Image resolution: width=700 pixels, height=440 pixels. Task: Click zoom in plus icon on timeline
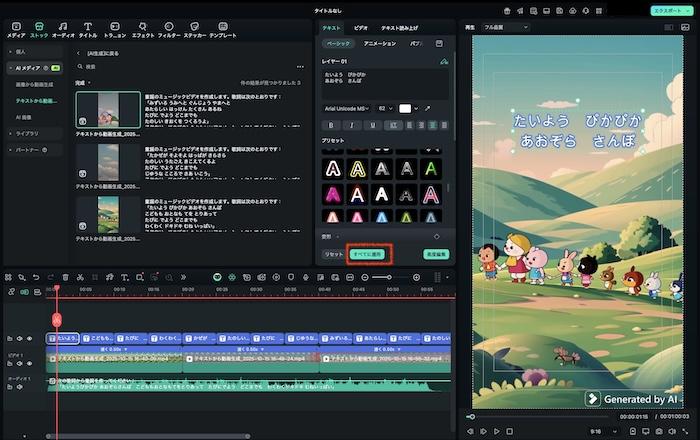(x=416, y=278)
